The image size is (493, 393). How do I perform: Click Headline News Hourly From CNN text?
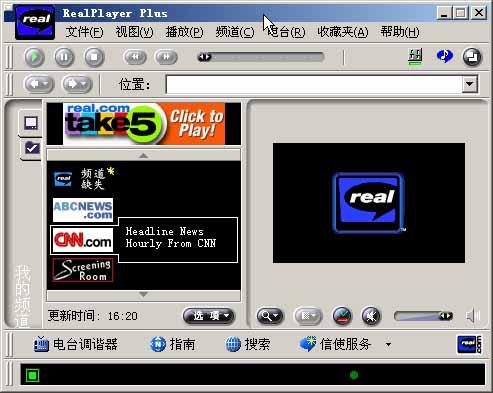click(171, 237)
